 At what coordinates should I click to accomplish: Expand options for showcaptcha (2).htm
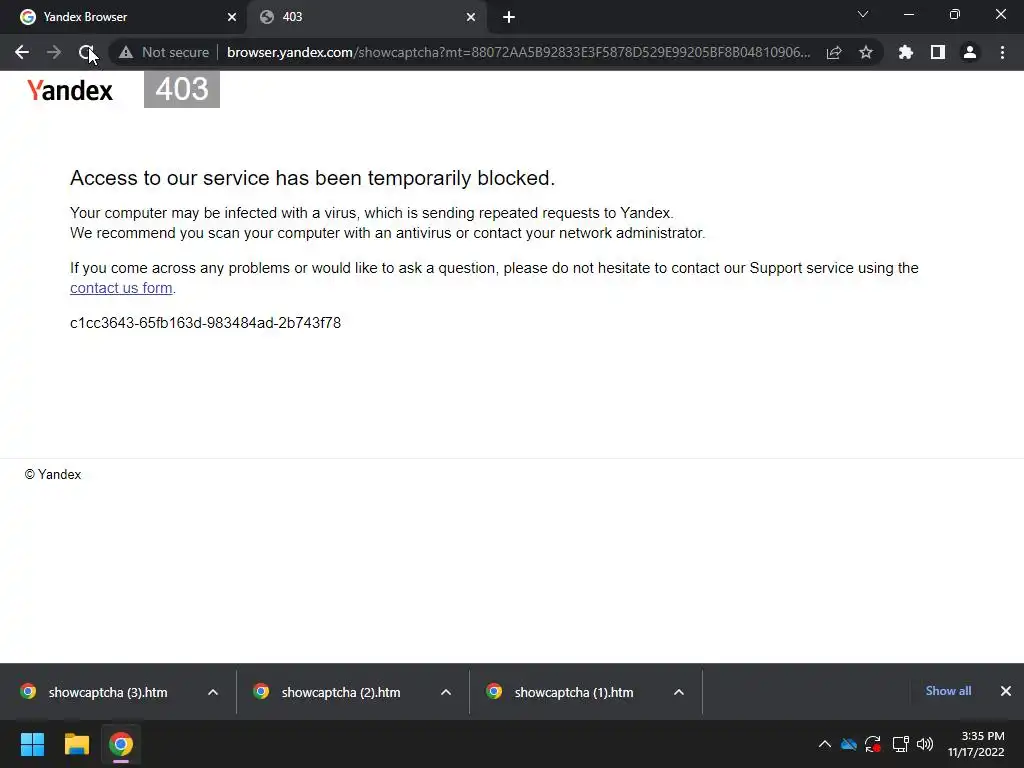[x=446, y=692]
